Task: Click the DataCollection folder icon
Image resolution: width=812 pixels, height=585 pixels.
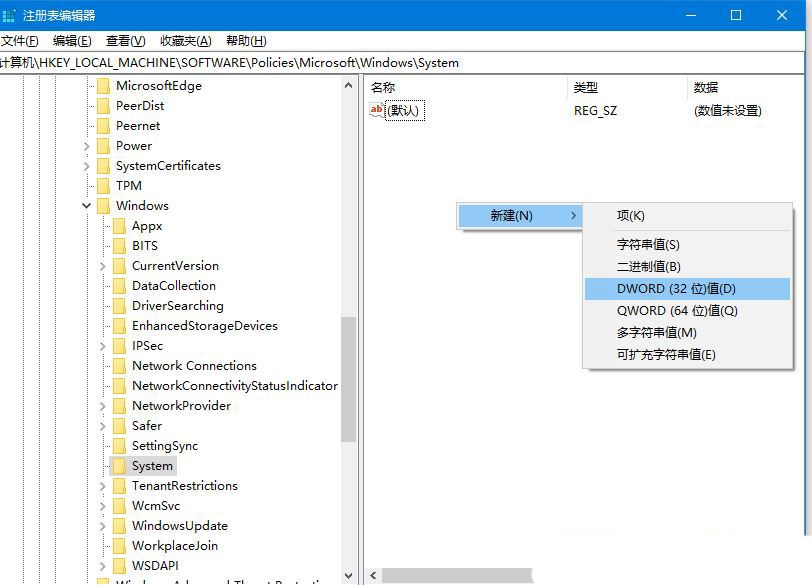Action: pos(119,286)
